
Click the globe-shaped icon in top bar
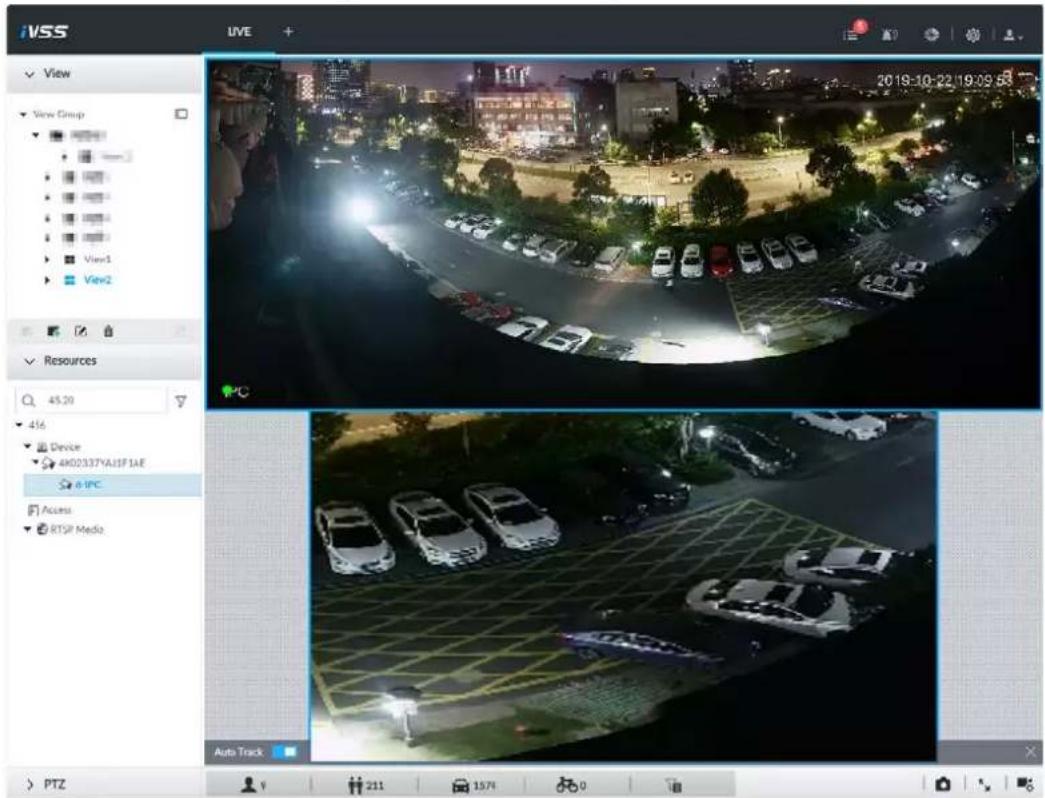932,34
